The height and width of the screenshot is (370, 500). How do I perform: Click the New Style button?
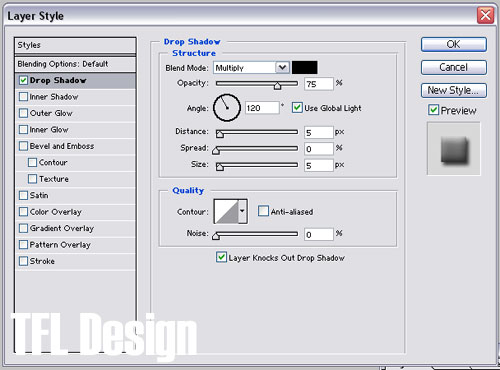(x=453, y=90)
